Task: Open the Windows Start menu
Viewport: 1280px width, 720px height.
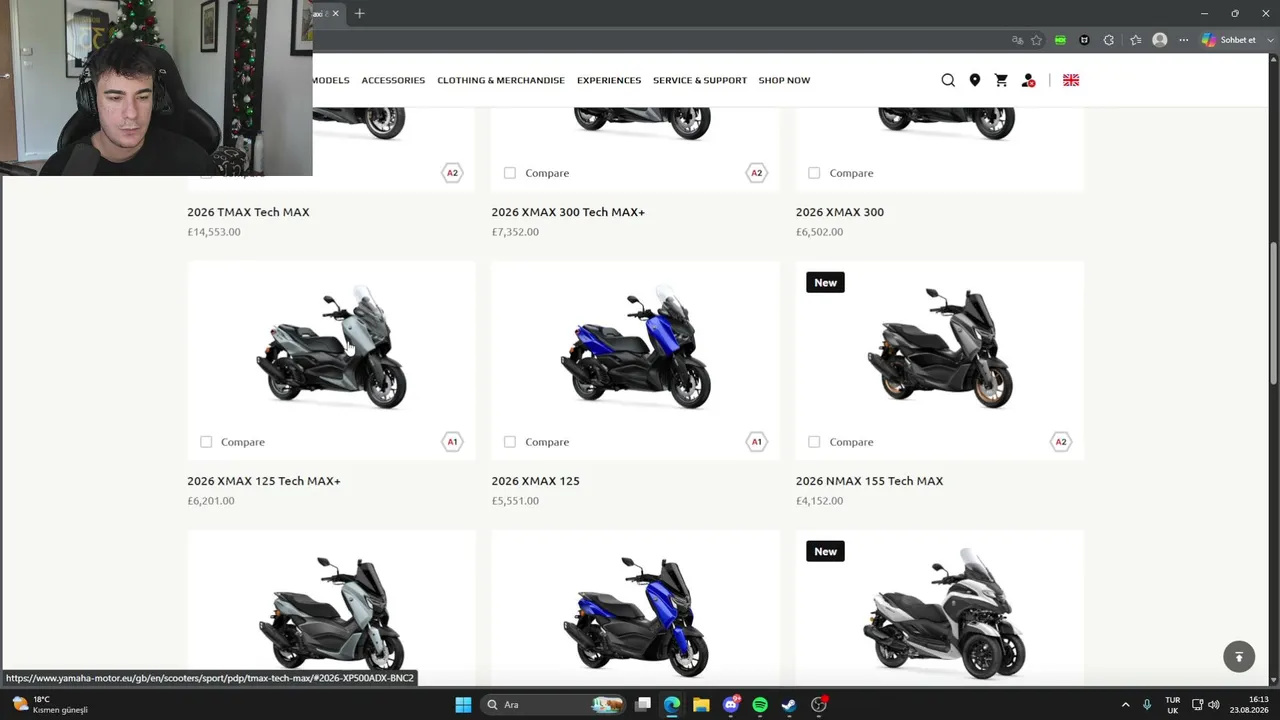Action: tap(463, 705)
